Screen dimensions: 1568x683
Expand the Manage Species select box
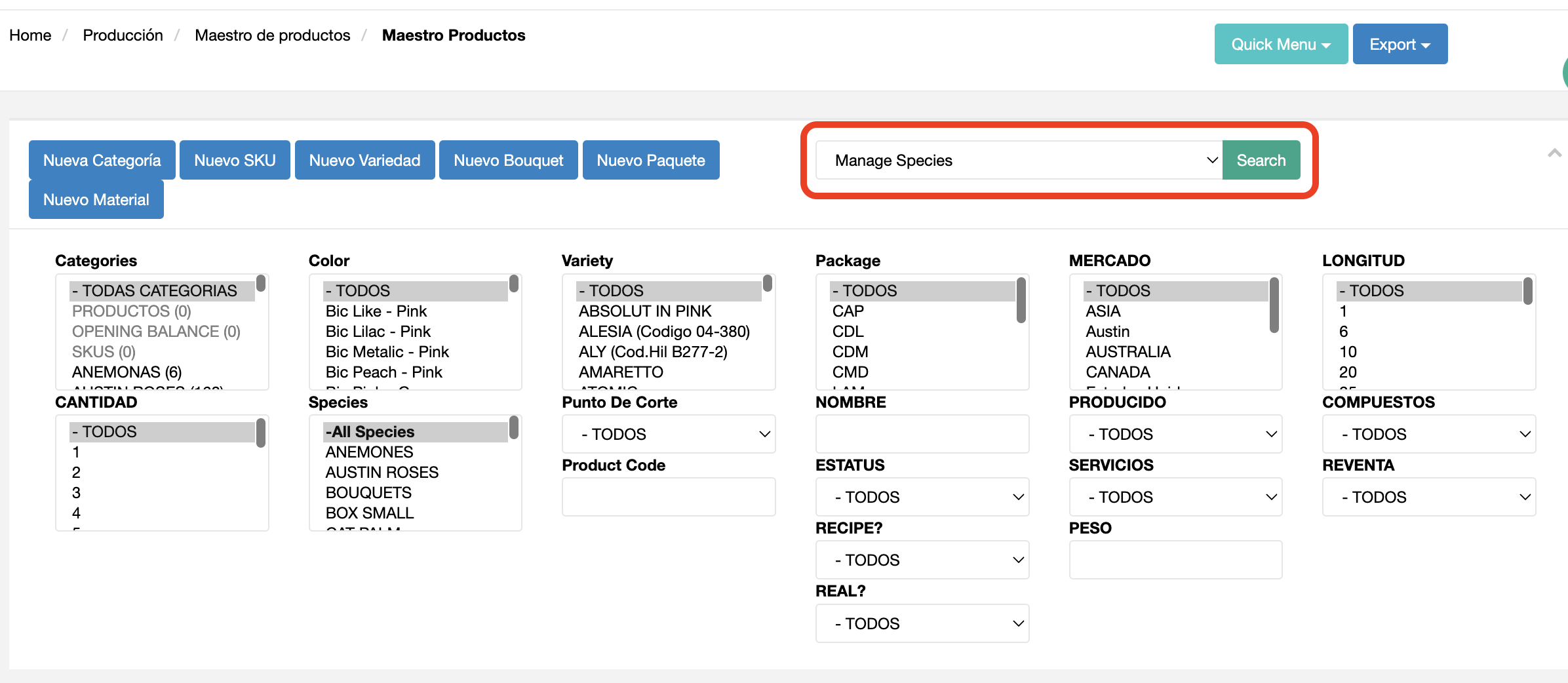[1019, 160]
